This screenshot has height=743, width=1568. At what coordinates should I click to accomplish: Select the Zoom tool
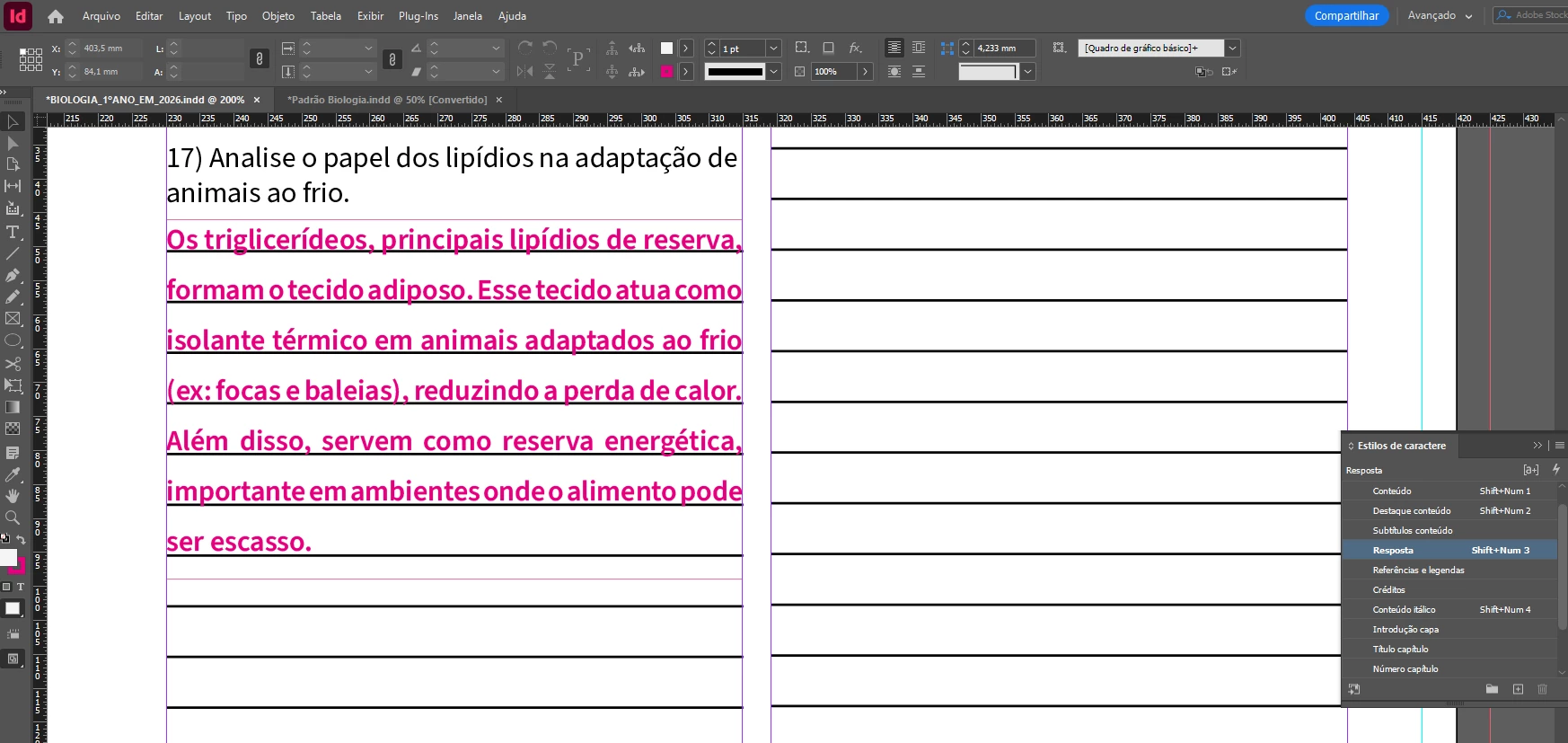pyautogui.click(x=13, y=517)
